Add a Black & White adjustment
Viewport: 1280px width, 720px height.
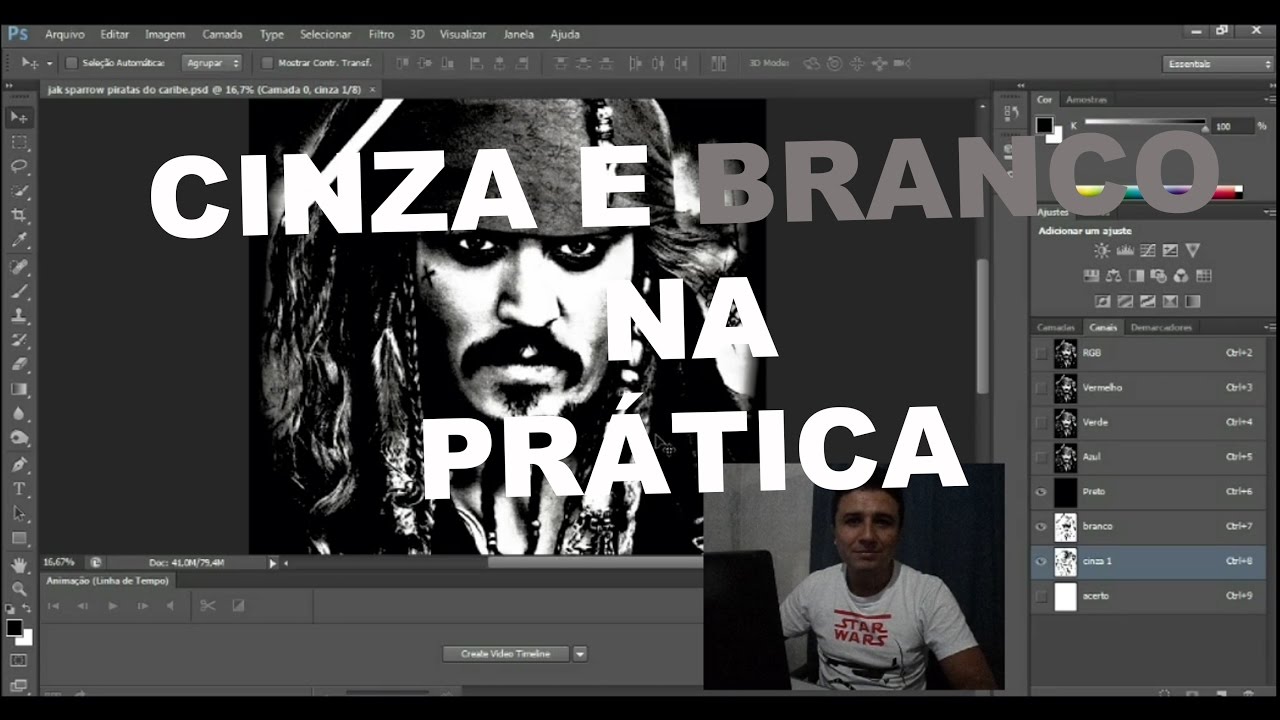1136,276
